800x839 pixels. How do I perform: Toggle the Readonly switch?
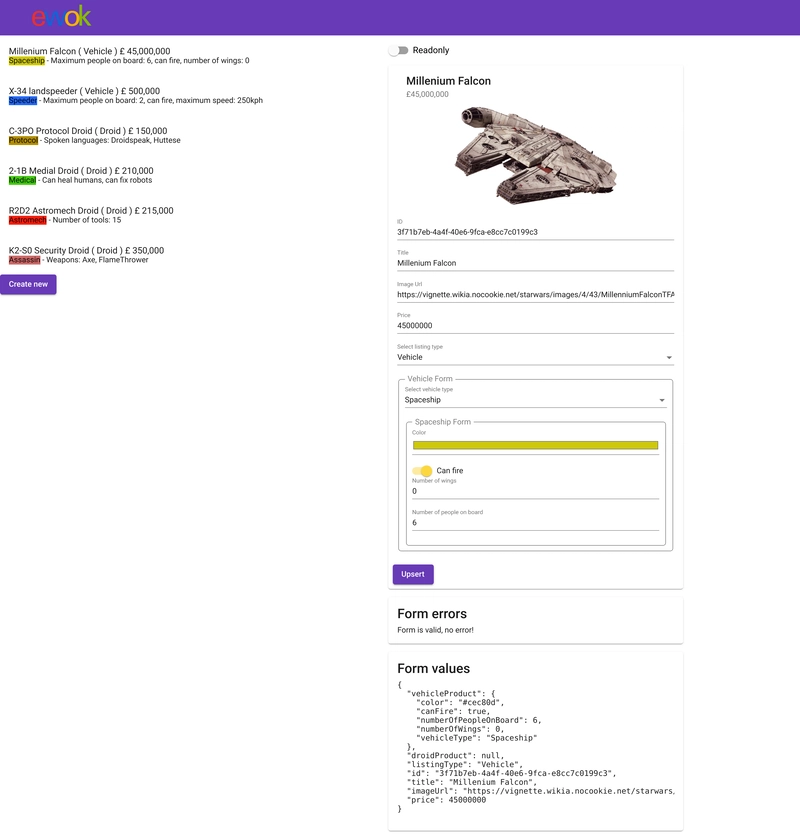398,50
